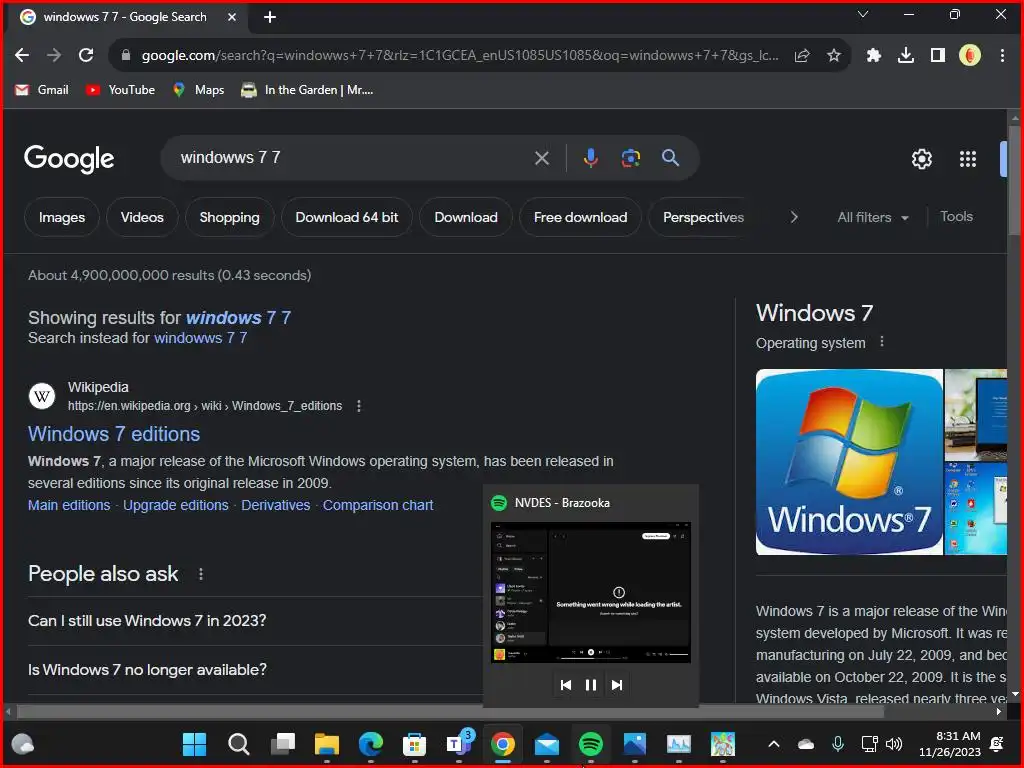Open Gmail bookmark
1024x768 pixels.
pyautogui.click(x=42, y=90)
